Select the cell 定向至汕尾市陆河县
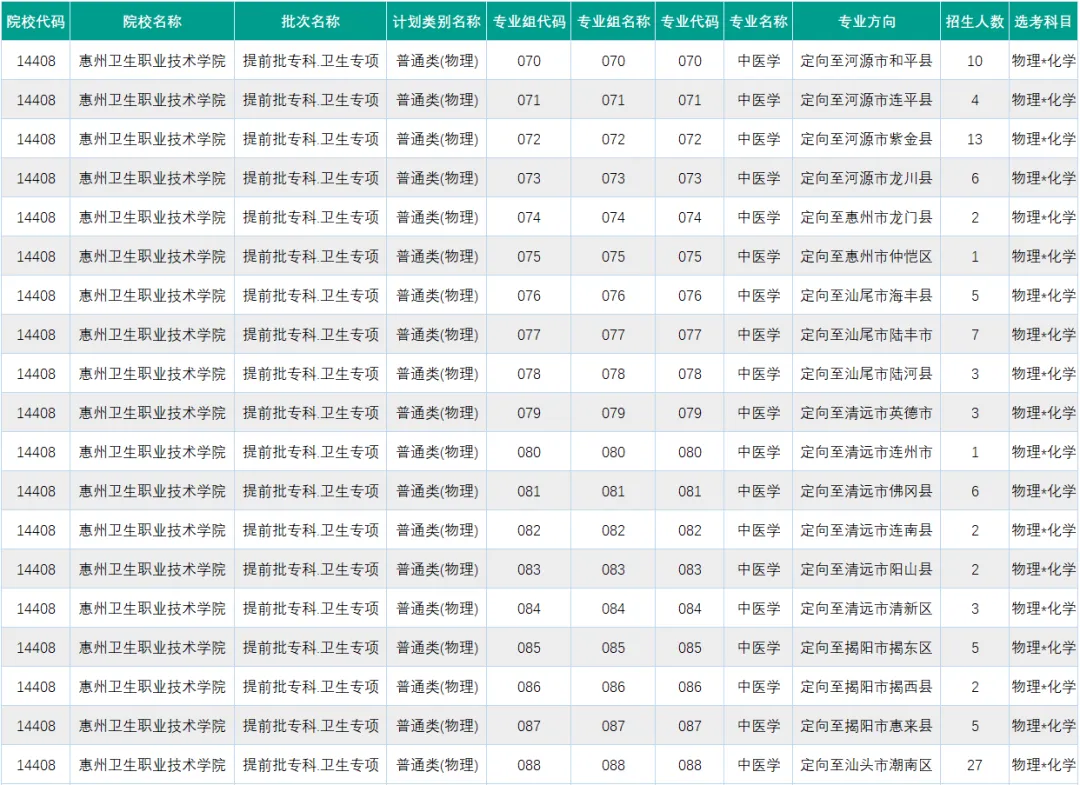This screenshot has height=785, width=1080. coord(866,374)
